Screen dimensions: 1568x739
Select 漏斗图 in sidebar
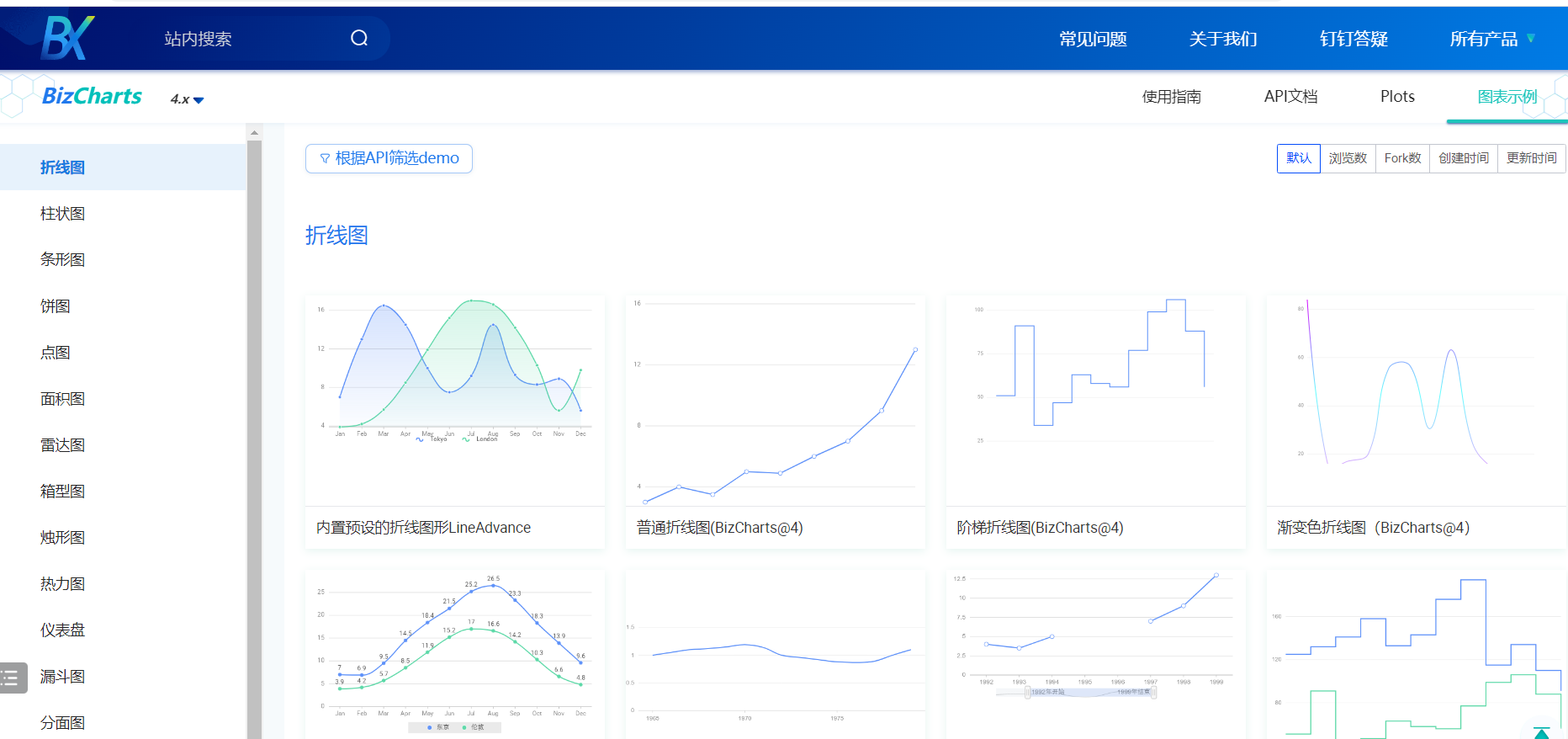point(123,677)
